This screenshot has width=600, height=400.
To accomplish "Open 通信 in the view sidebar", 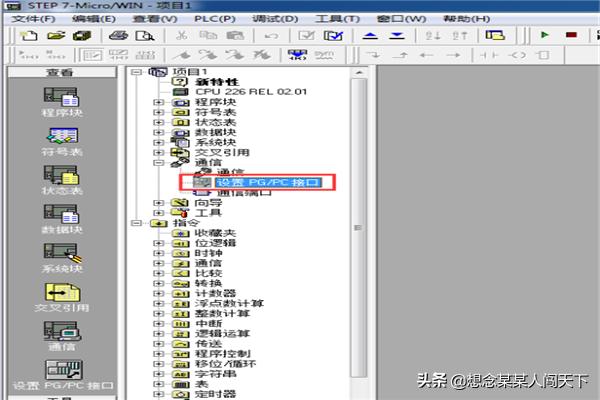I will [x=62, y=336].
